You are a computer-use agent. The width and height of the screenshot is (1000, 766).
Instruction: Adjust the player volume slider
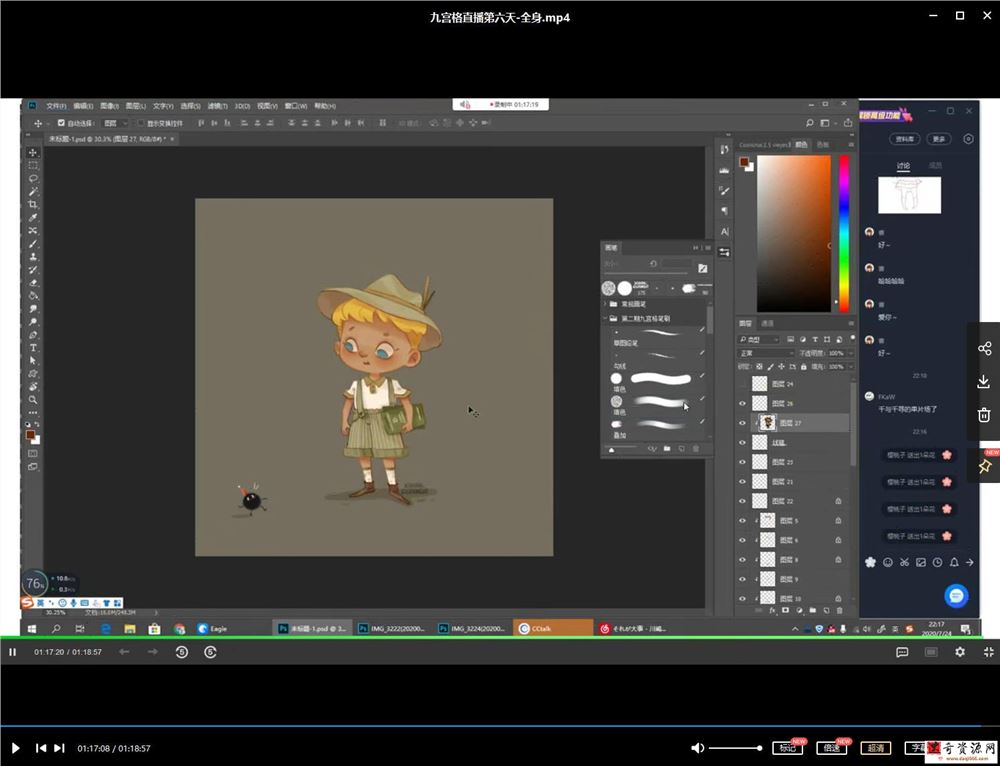coord(735,748)
